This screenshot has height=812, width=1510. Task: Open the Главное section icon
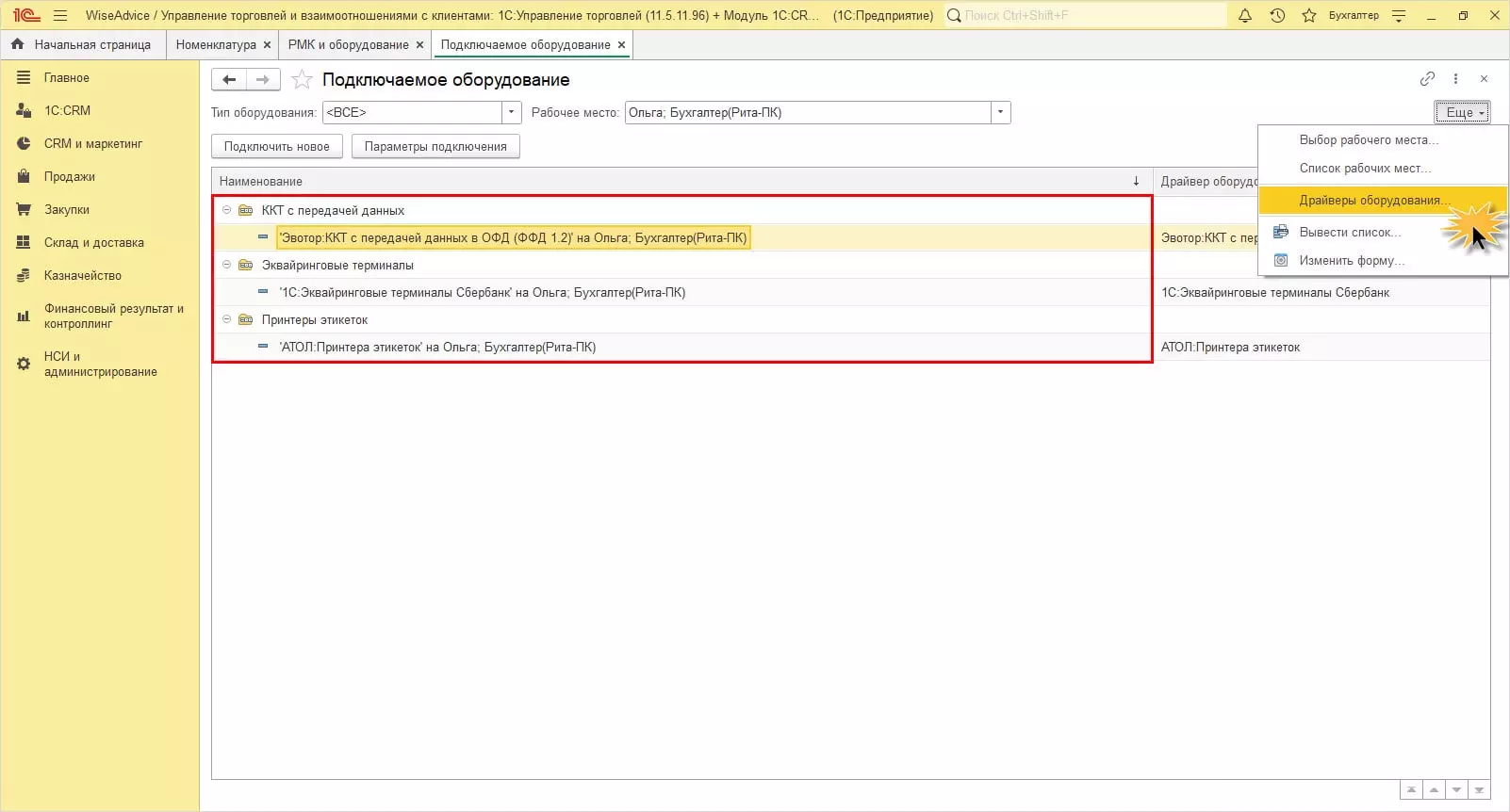coord(24,77)
